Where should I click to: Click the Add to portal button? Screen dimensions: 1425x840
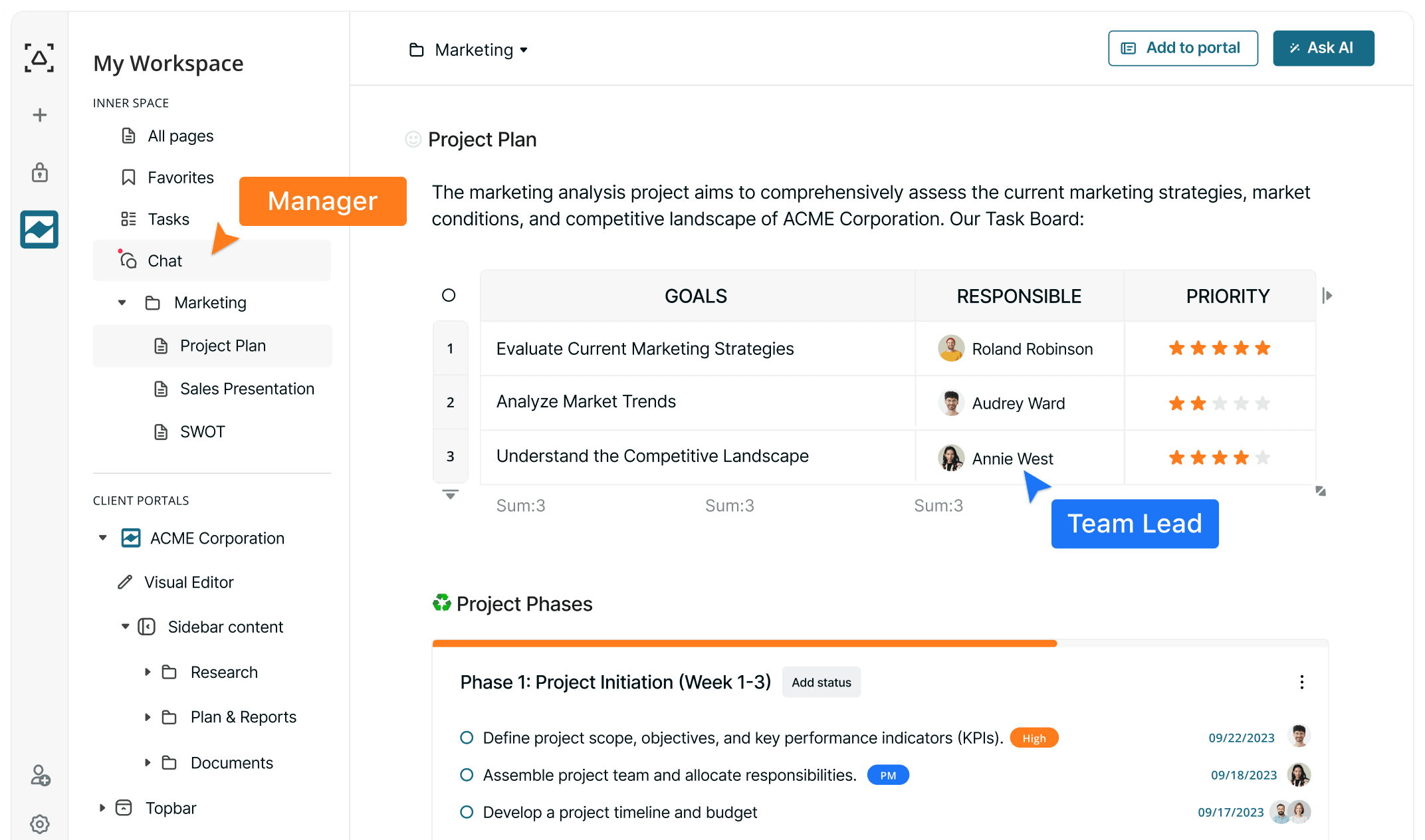tap(1182, 48)
